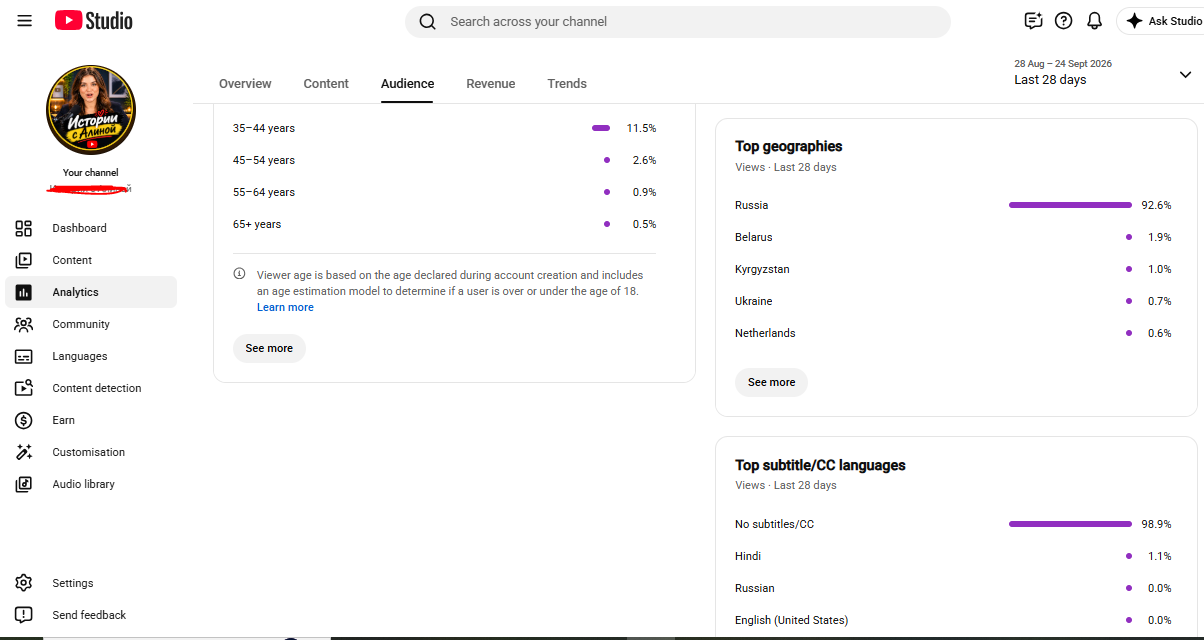Click the help question mark icon
Viewport: 1204px width, 640px height.
[x=1064, y=21]
